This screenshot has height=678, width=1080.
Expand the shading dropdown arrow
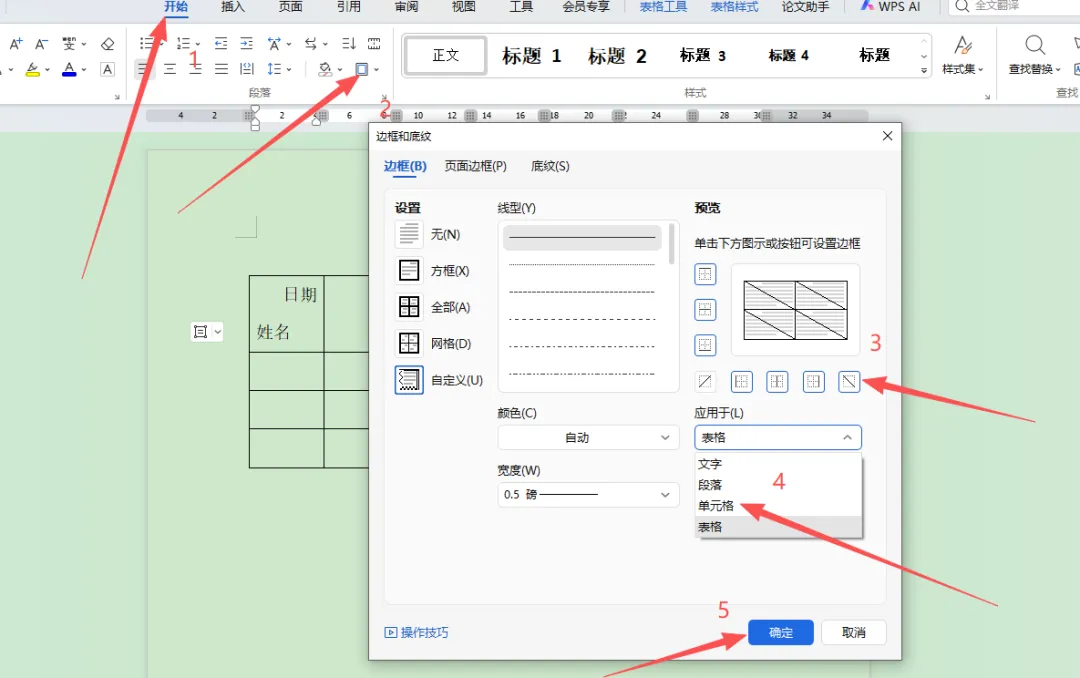click(x=340, y=69)
